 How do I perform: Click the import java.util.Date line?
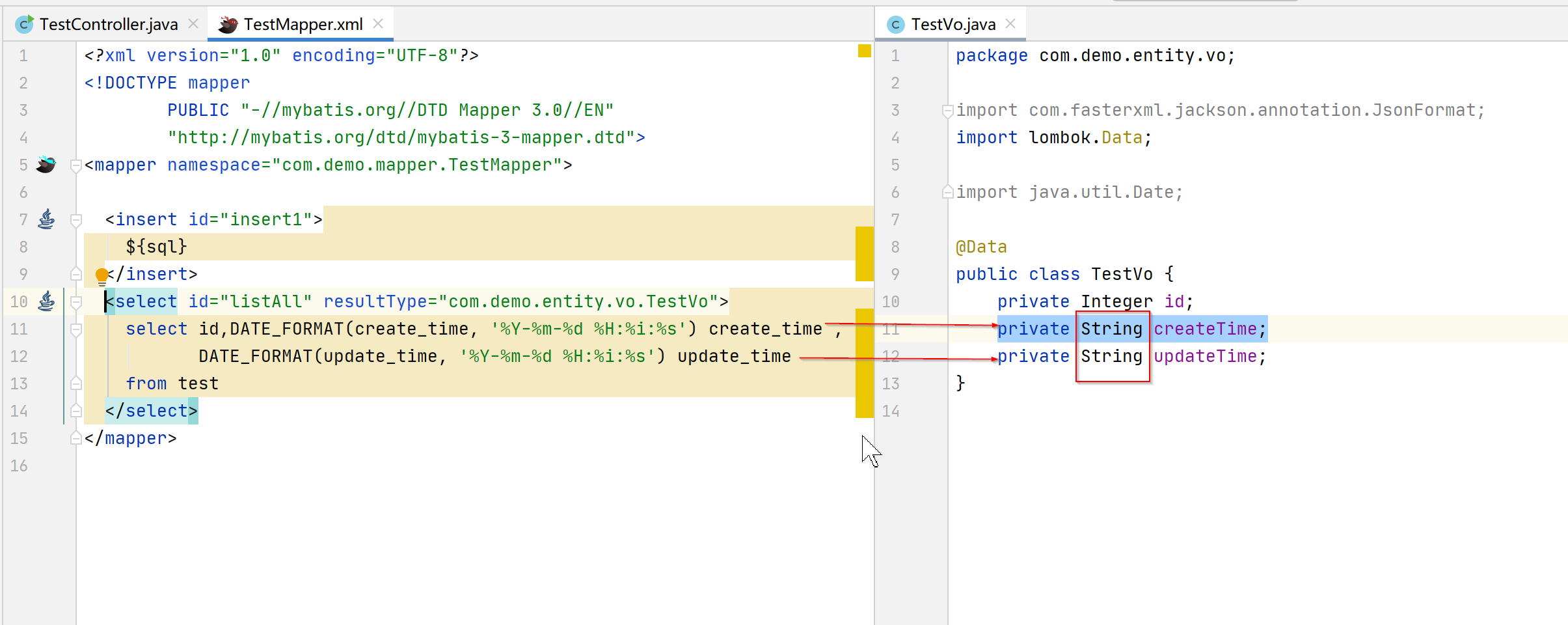(1069, 192)
